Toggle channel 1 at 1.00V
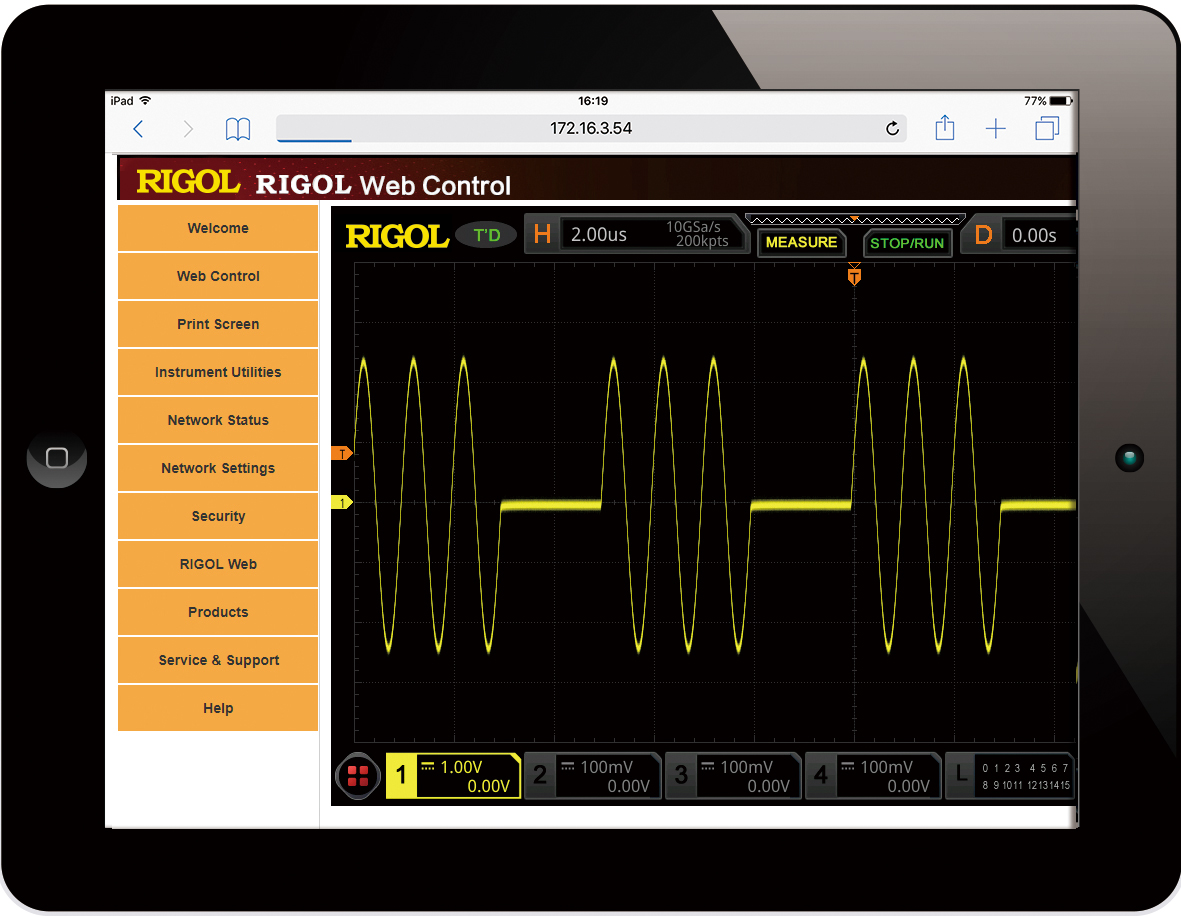Viewport: 1181px width, 916px height. click(x=453, y=776)
